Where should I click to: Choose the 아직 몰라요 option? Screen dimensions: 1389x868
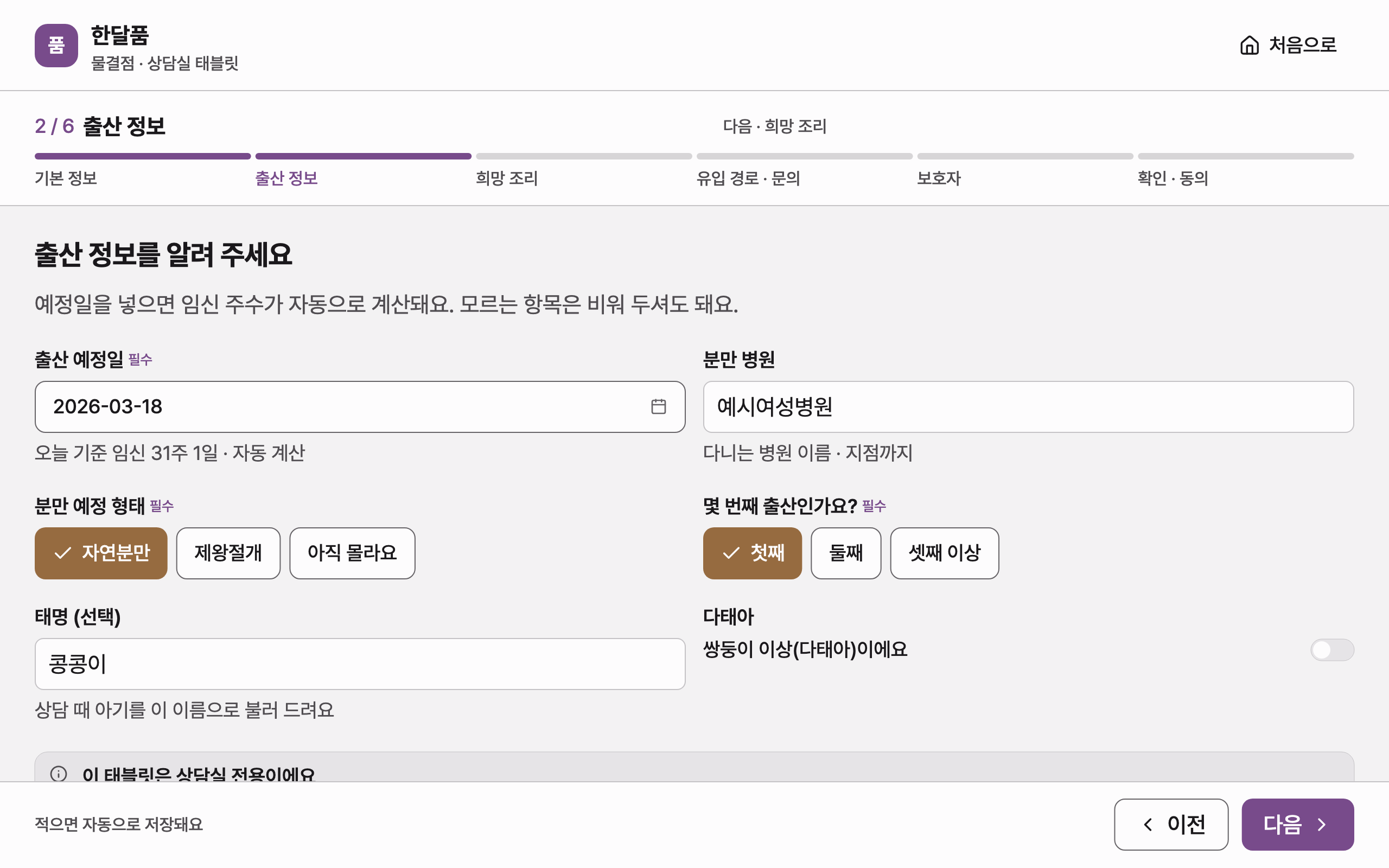(x=353, y=553)
